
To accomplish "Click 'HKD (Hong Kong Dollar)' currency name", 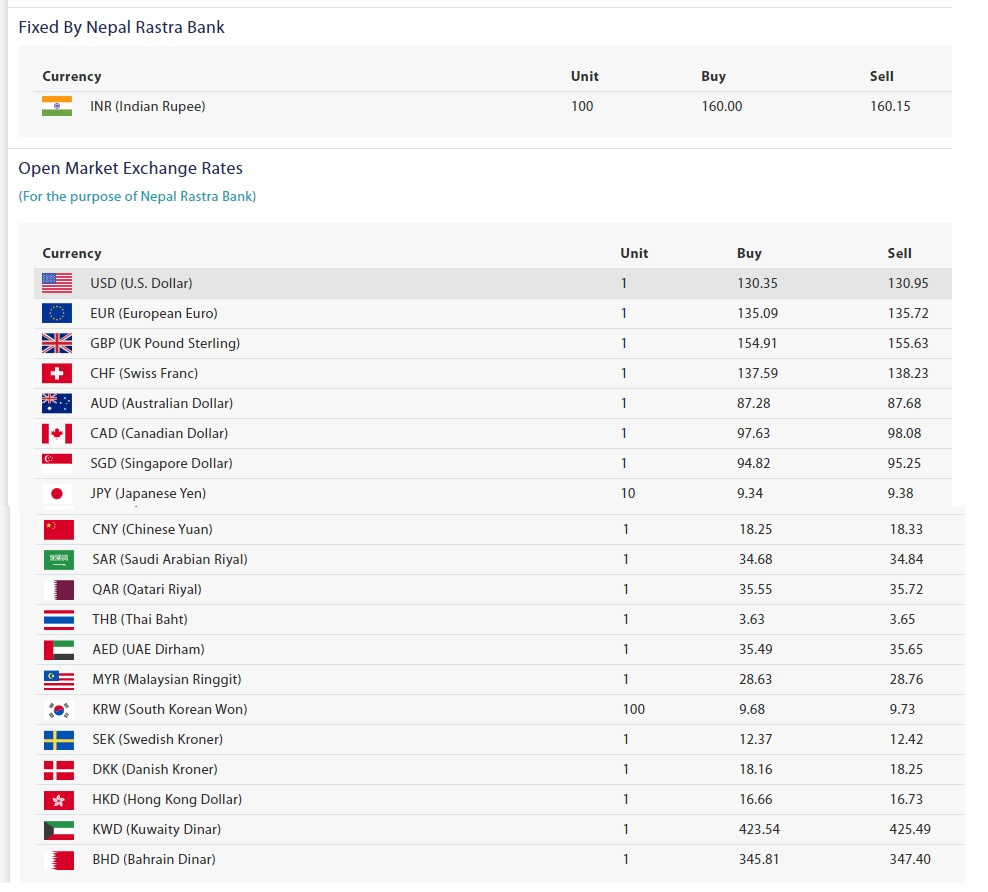I will (x=167, y=799).
